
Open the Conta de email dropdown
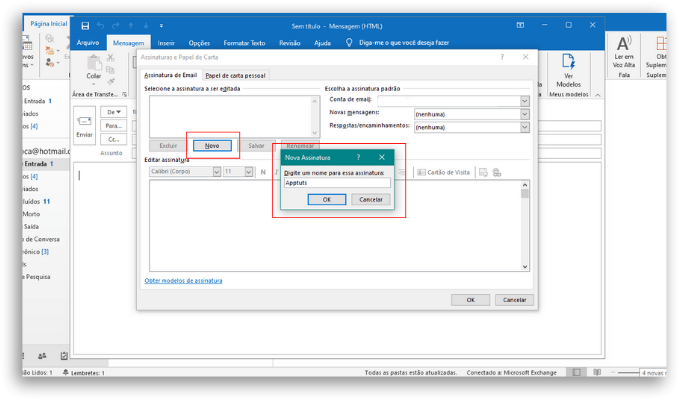click(525, 101)
